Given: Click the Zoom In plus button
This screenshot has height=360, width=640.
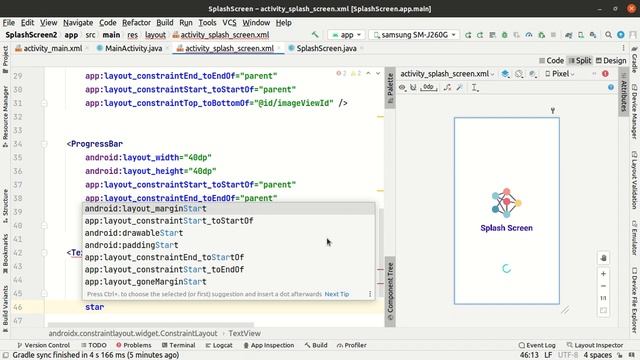Looking at the screenshot, I should coord(603,274).
